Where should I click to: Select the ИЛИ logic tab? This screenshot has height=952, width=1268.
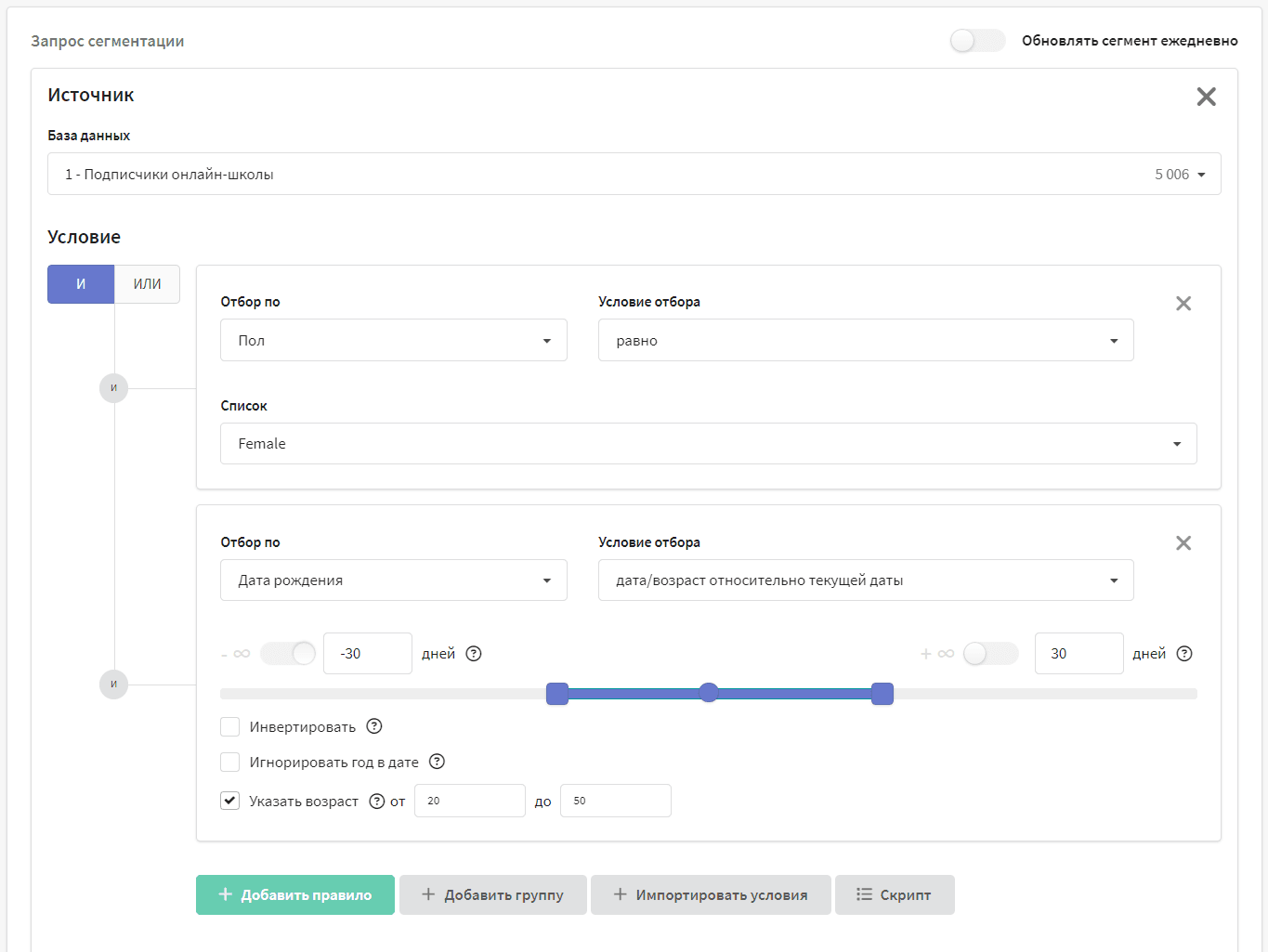click(x=147, y=284)
